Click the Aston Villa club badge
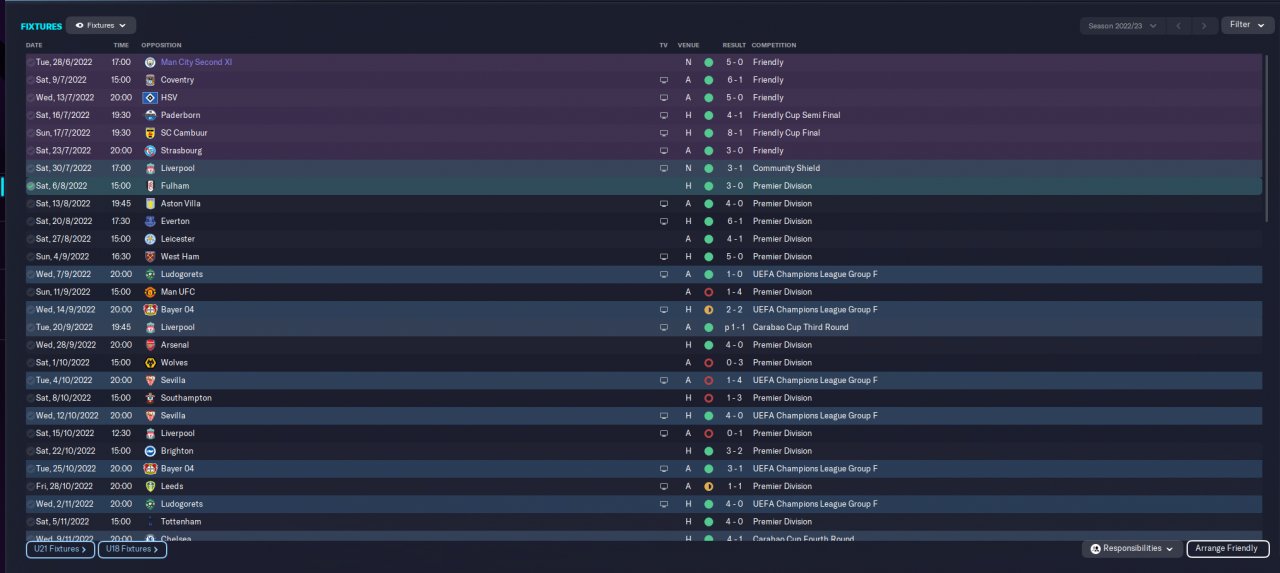Screen dimensions: 1280x573 click(150, 204)
